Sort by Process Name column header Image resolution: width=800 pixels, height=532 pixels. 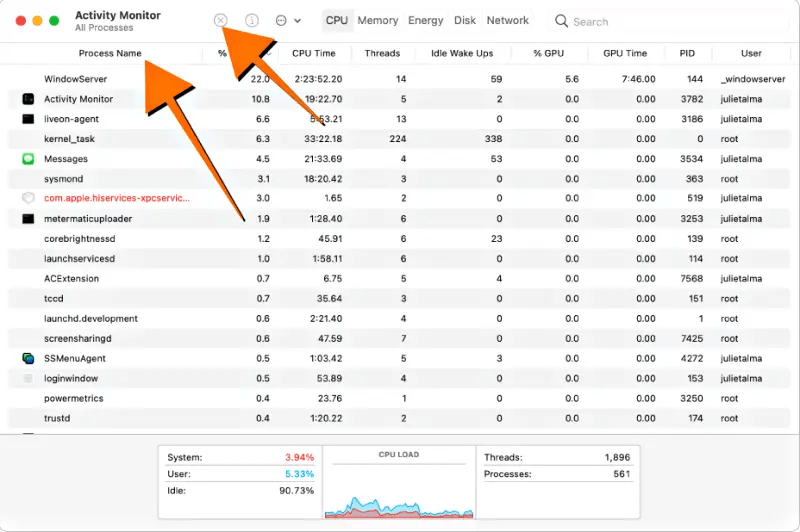pos(110,53)
